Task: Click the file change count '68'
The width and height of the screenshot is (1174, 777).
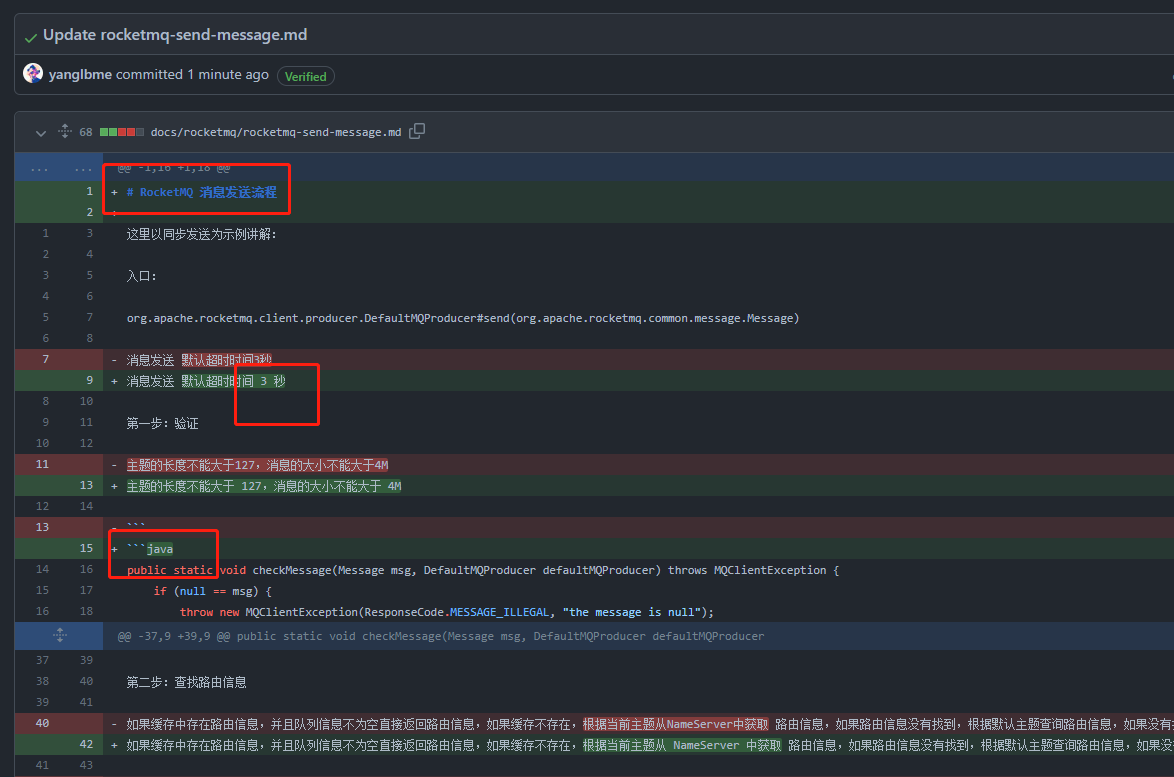Action: coord(86,132)
